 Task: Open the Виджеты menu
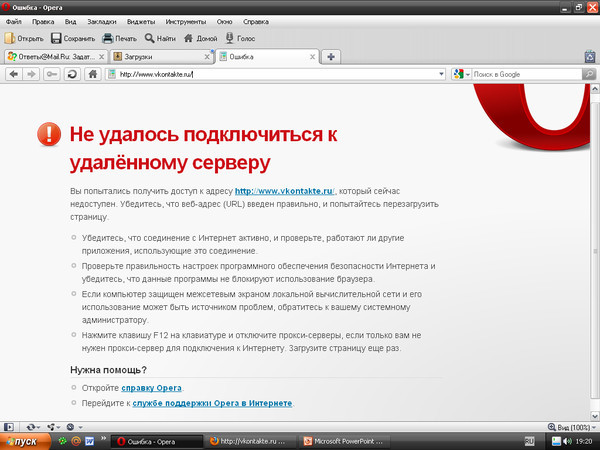pyautogui.click(x=141, y=22)
